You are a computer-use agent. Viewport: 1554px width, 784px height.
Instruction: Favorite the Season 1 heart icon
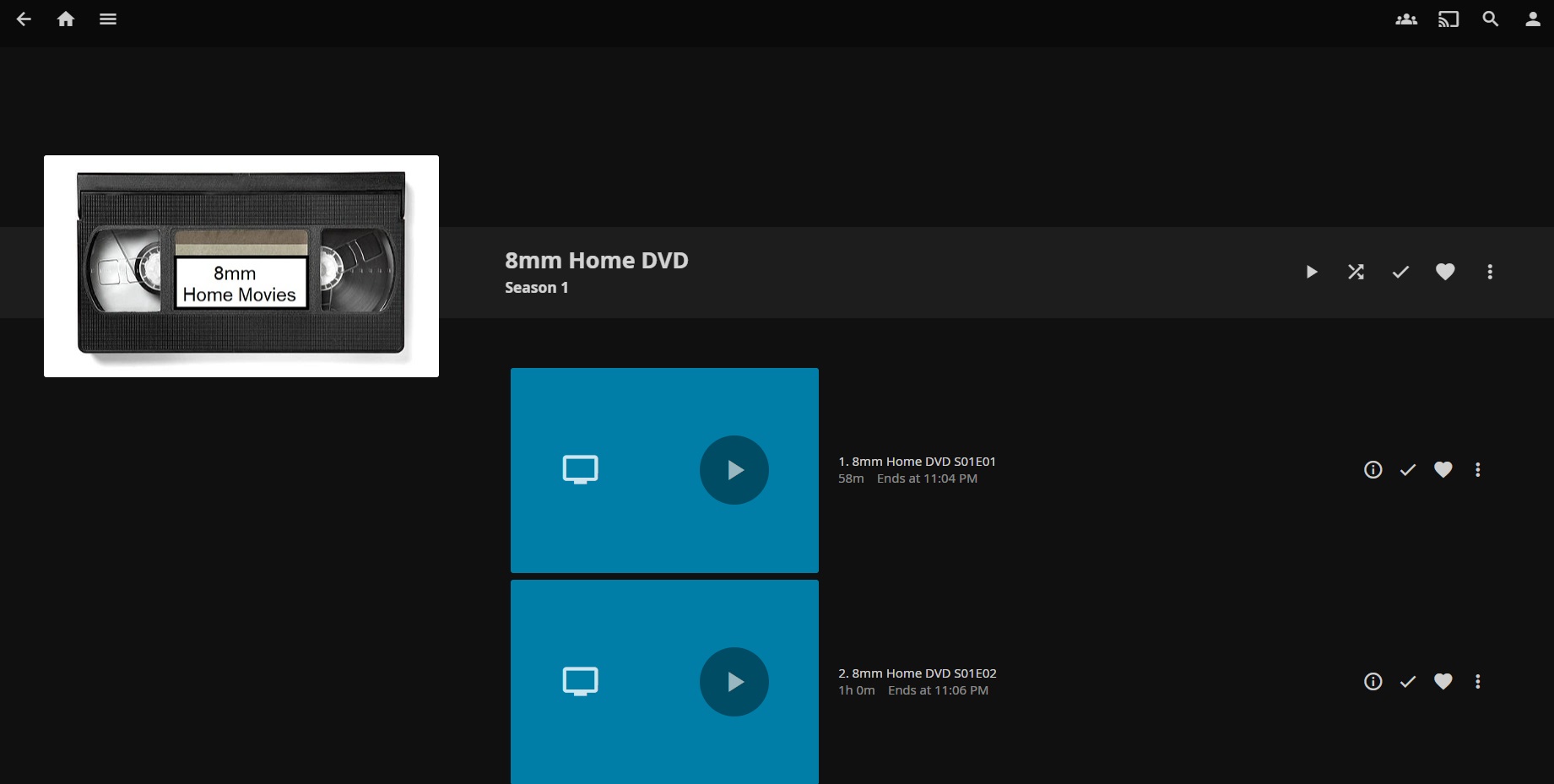click(x=1445, y=272)
